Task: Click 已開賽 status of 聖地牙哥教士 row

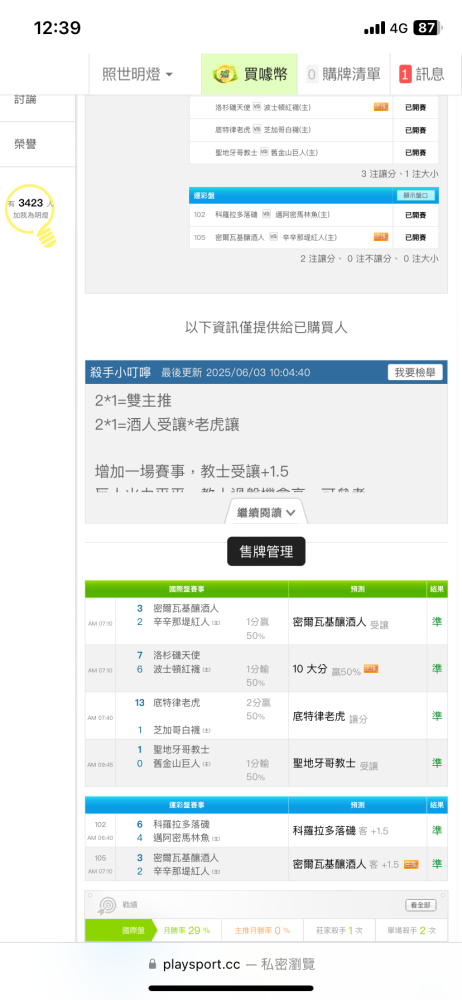Action: pos(415,152)
